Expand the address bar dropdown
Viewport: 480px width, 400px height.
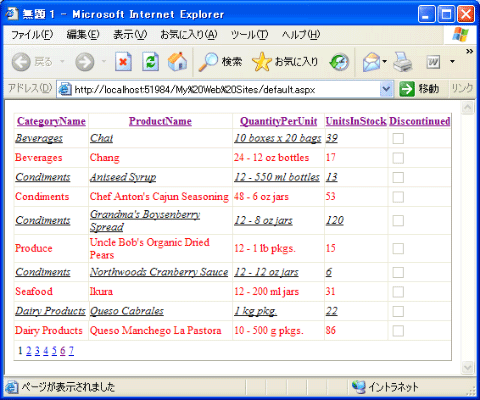coord(386,89)
